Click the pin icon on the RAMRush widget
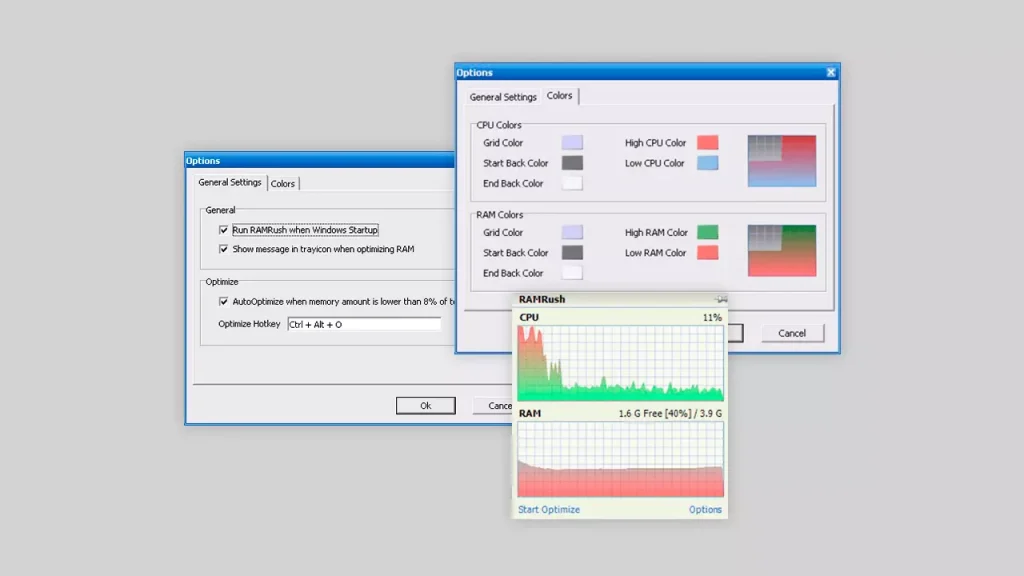Viewport: 1024px width, 576px height. point(721,299)
